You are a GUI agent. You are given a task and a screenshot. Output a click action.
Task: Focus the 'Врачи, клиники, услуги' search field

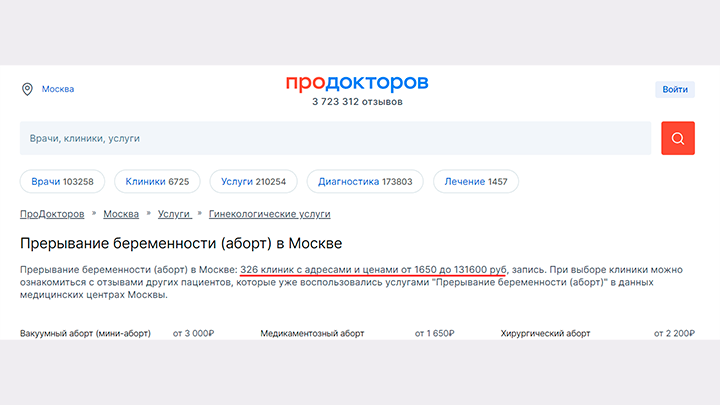[335, 138]
